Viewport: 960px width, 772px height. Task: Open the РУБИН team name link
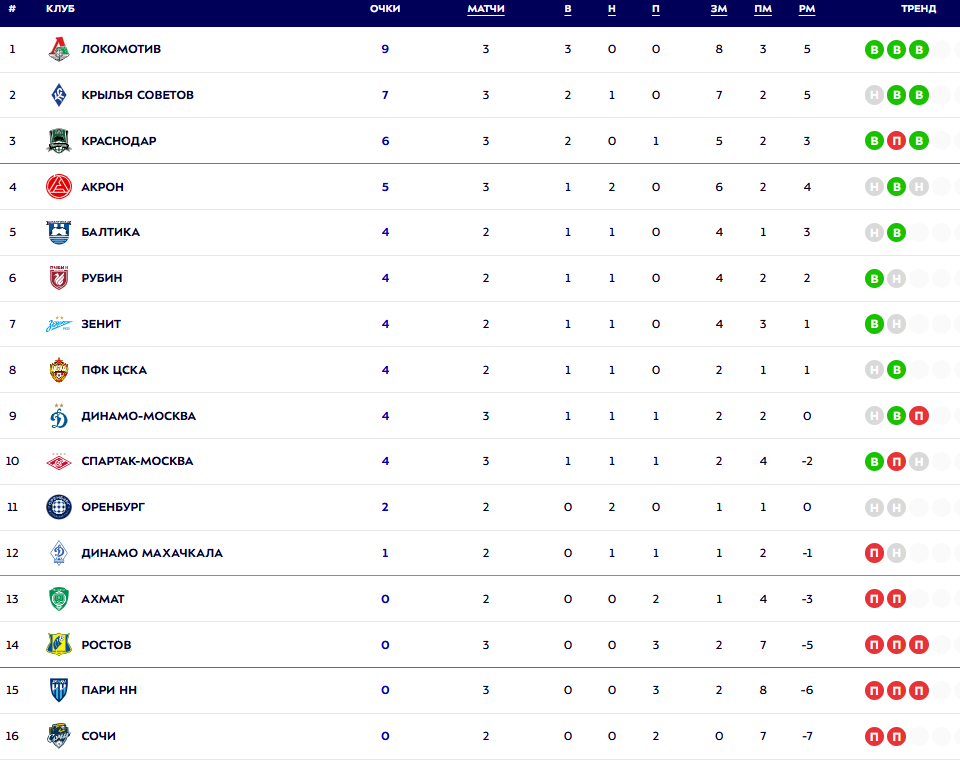point(102,278)
